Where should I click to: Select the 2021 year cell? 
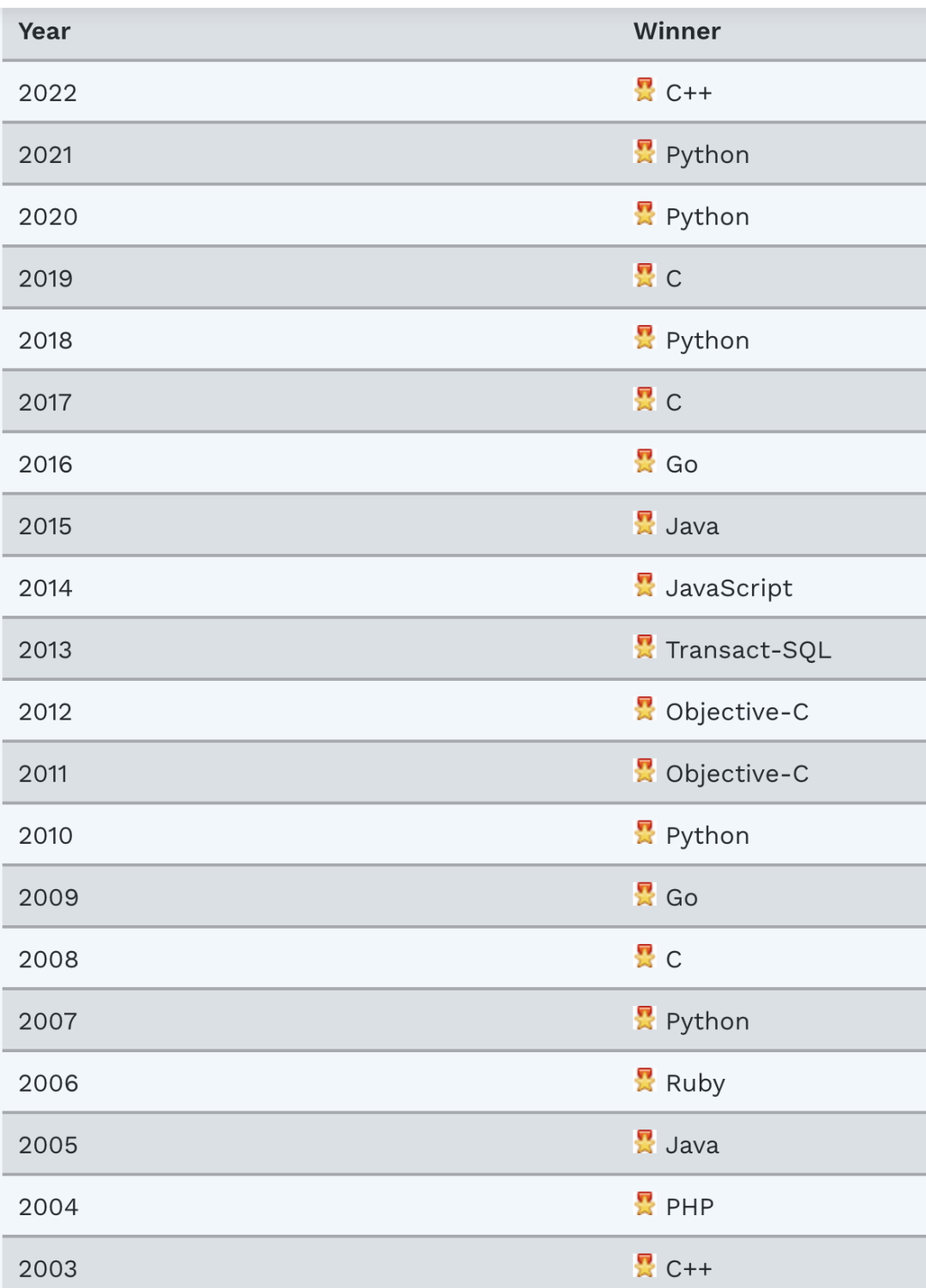point(45,155)
